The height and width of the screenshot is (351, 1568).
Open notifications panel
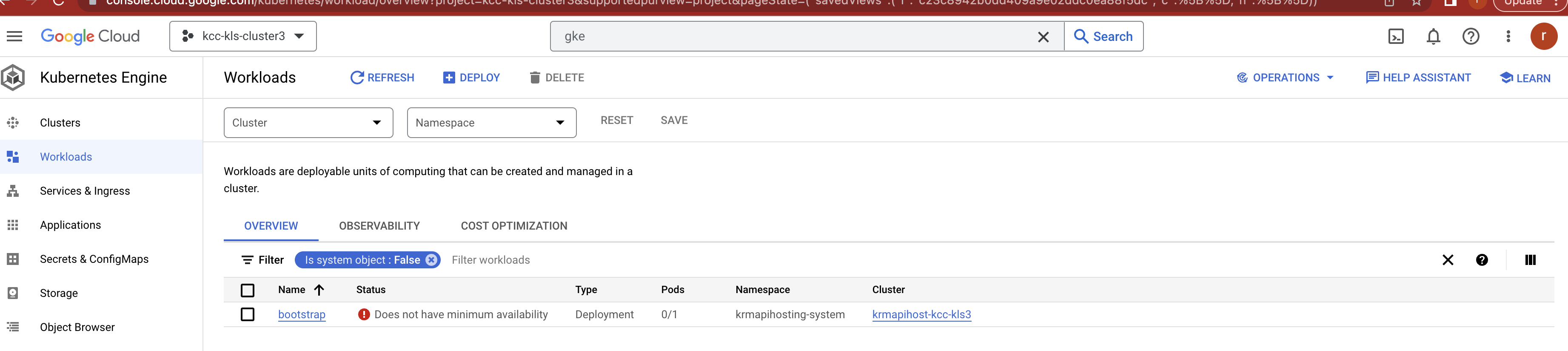(x=1434, y=36)
